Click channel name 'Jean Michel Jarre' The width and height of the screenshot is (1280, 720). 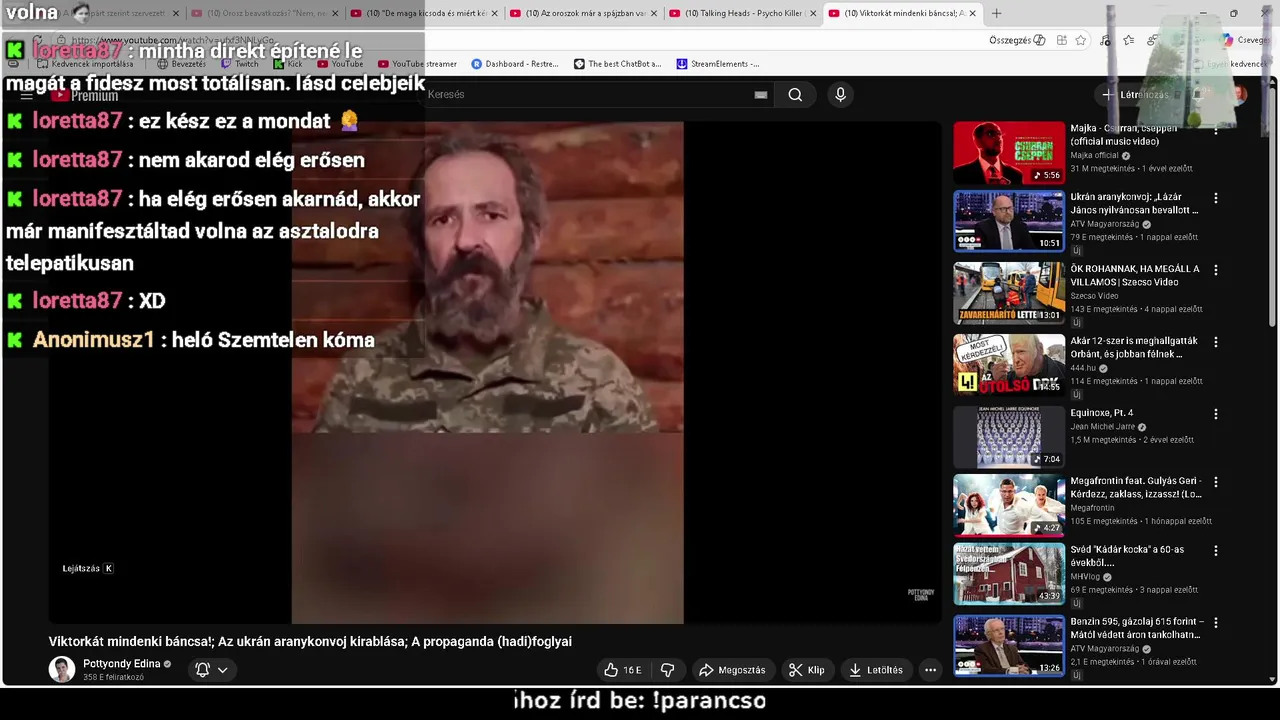1103,427
